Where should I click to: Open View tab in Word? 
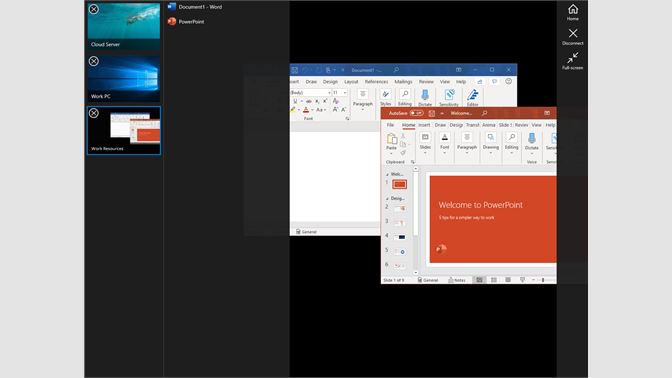pos(445,82)
